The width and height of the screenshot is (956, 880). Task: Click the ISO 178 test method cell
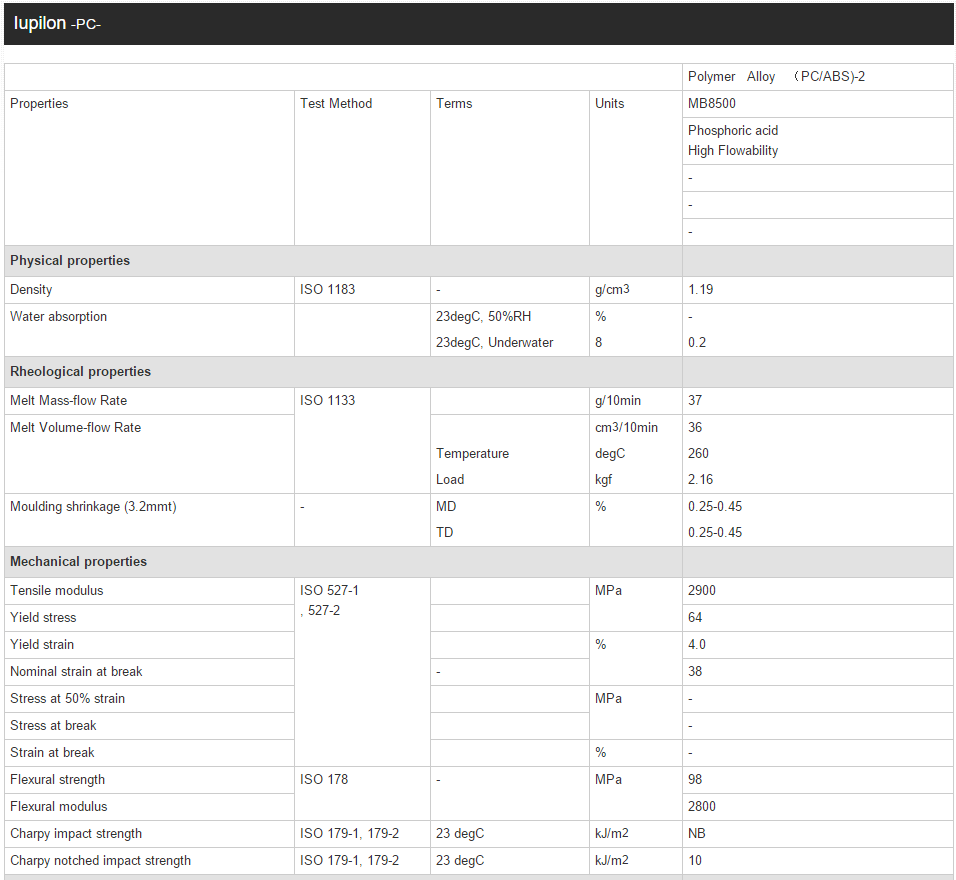[324, 780]
